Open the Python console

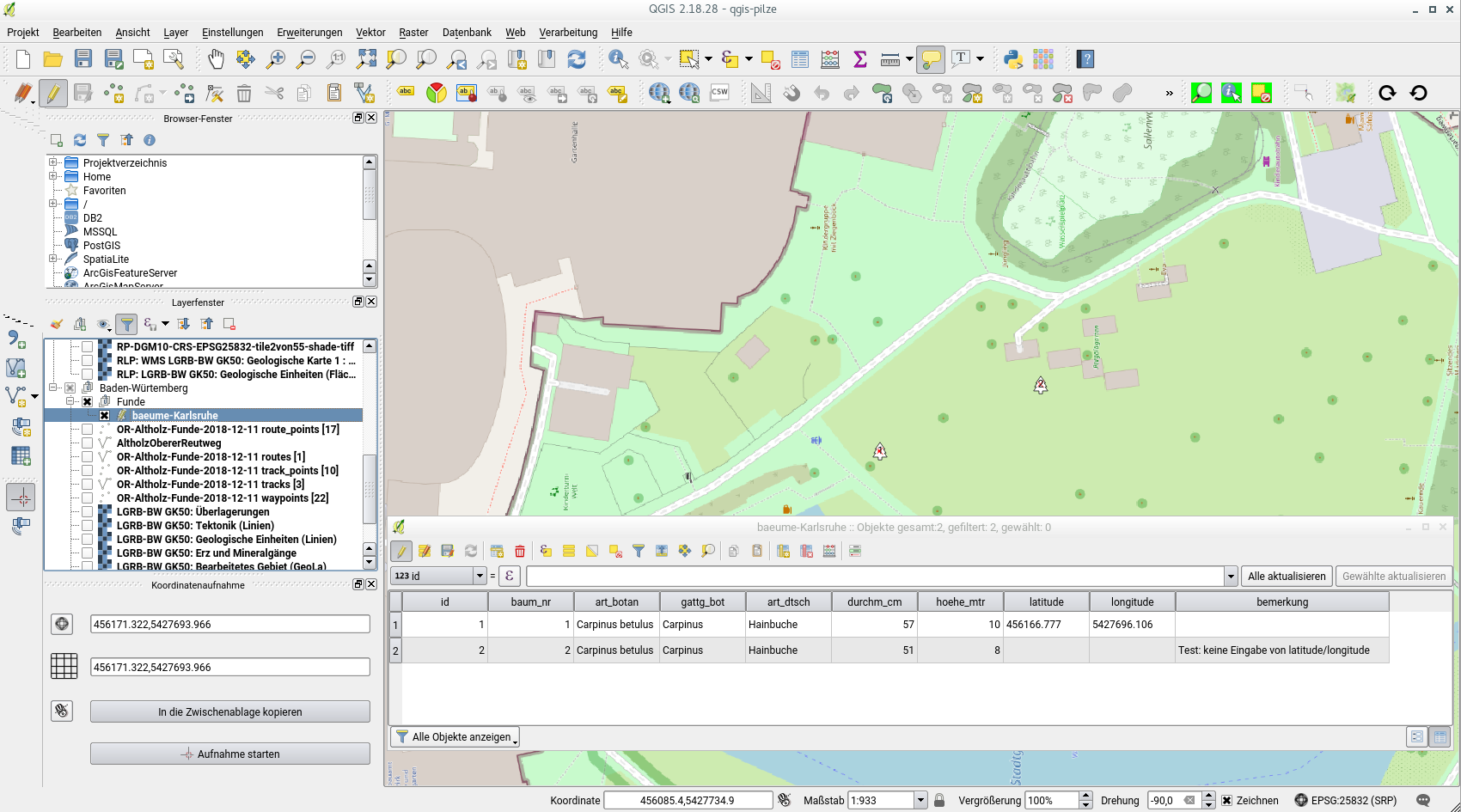coord(1013,59)
